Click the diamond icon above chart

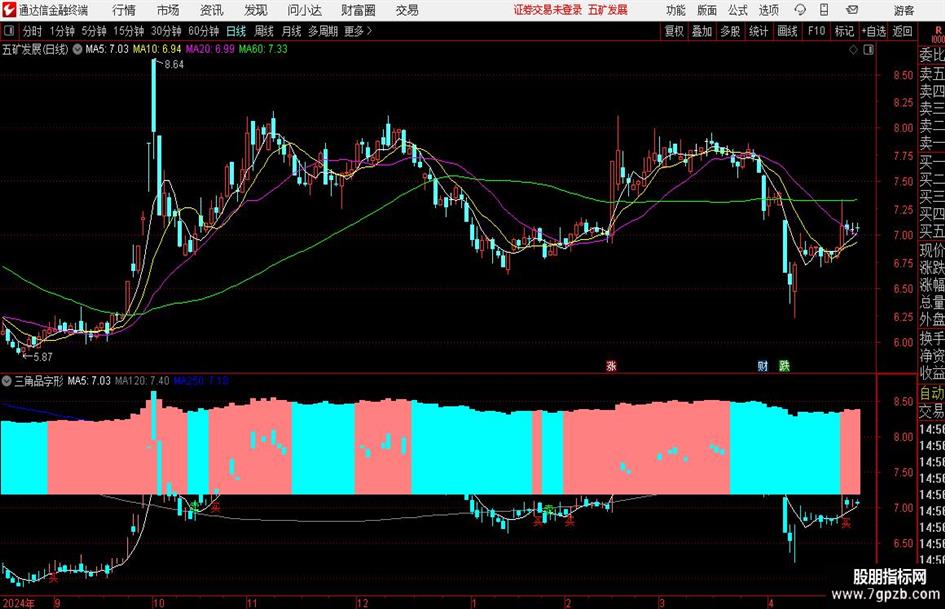(853, 49)
